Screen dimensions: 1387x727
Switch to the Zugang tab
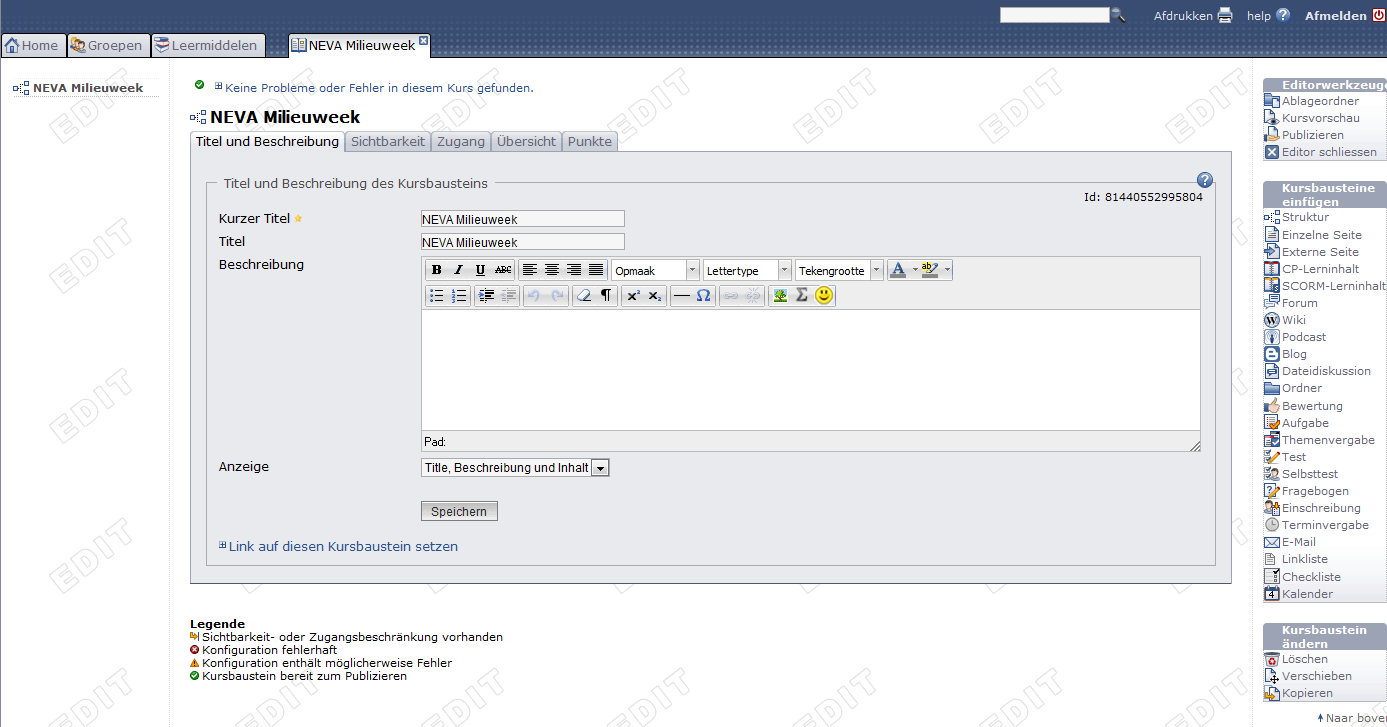click(x=461, y=142)
